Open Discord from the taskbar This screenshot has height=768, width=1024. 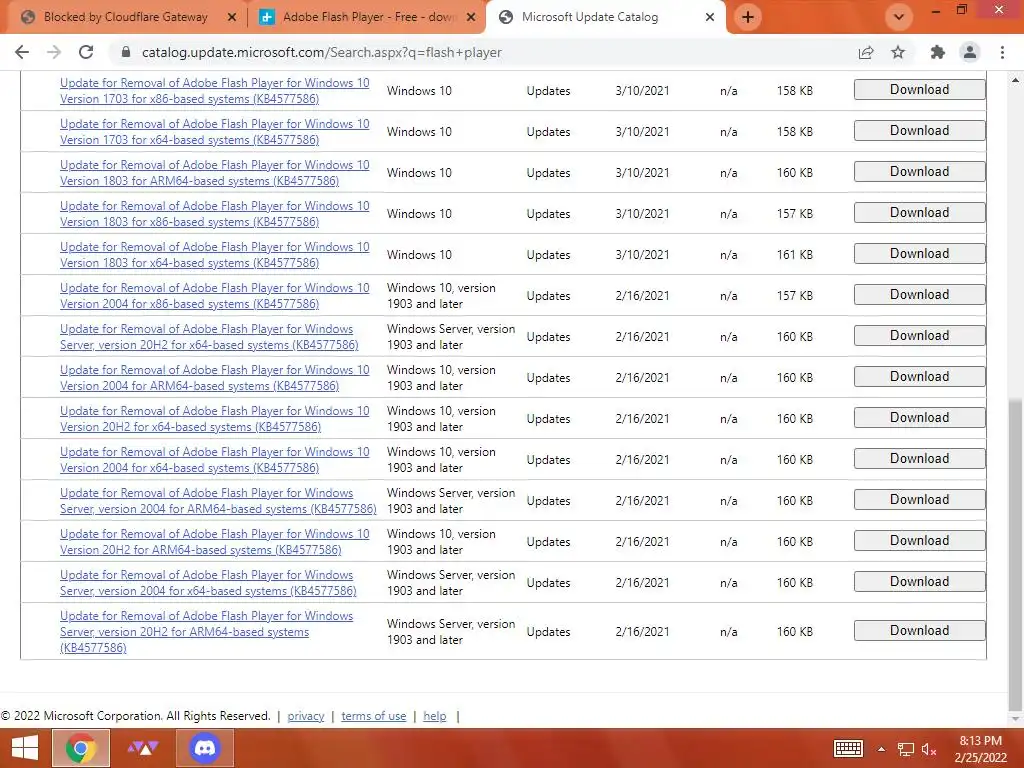click(205, 748)
